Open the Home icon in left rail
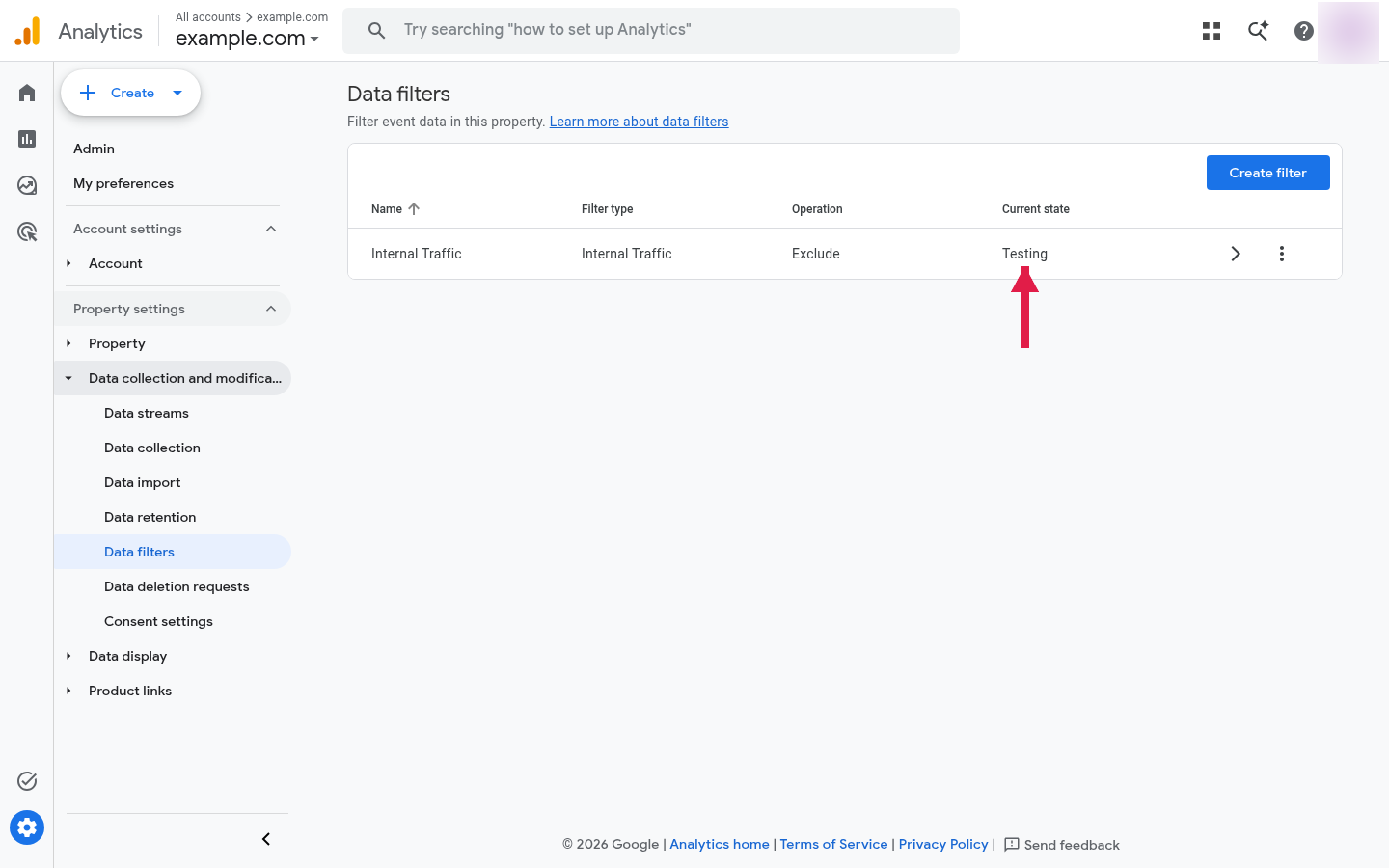This screenshot has height=868, width=1389. coord(27,93)
